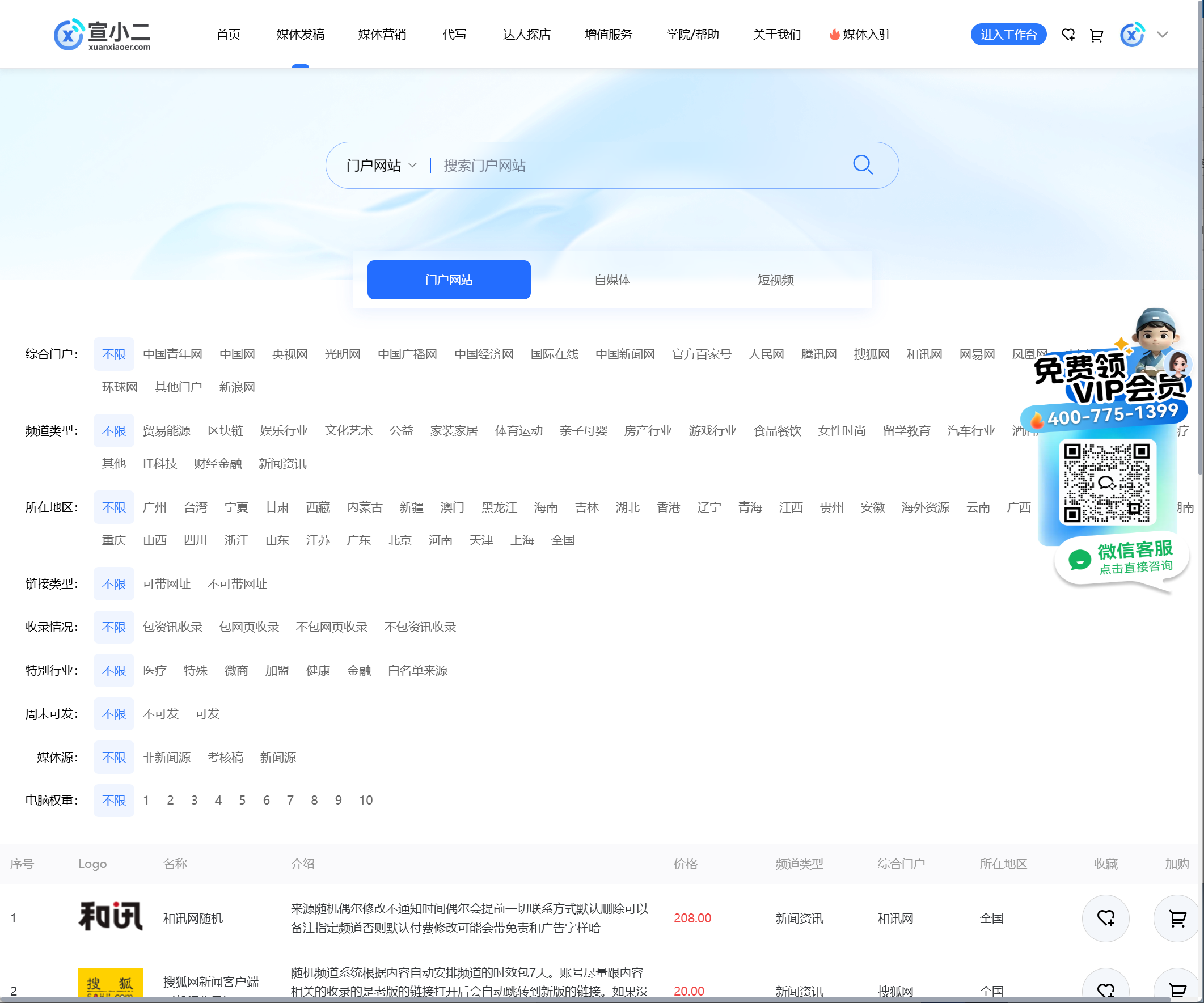Open the 学院/帮助 menu item
The height and width of the screenshot is (1003, 1204).
click(692, 35)
